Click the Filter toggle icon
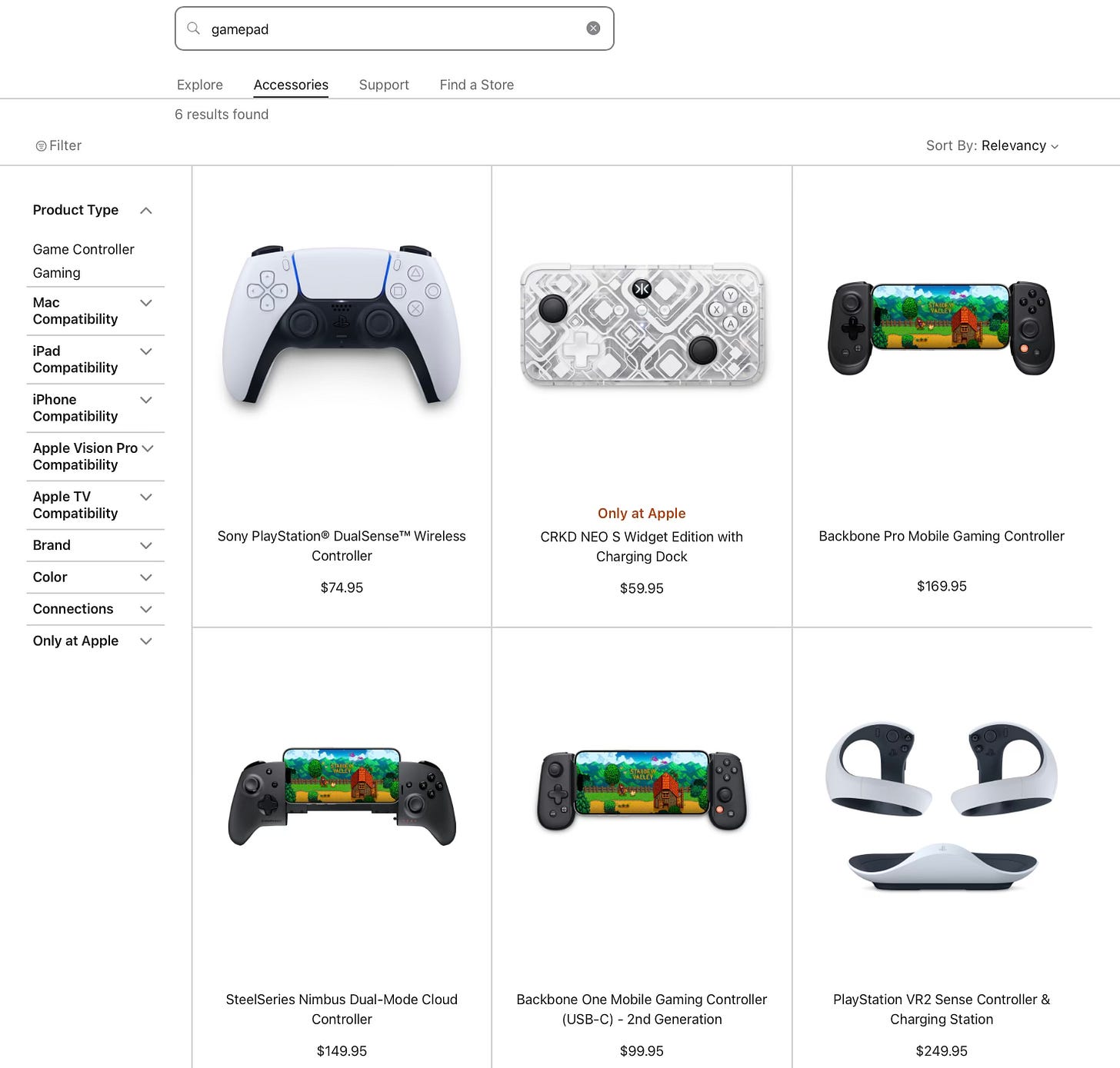Image resolution: width=1120 pixels, height=1068 pixels. 42,146
